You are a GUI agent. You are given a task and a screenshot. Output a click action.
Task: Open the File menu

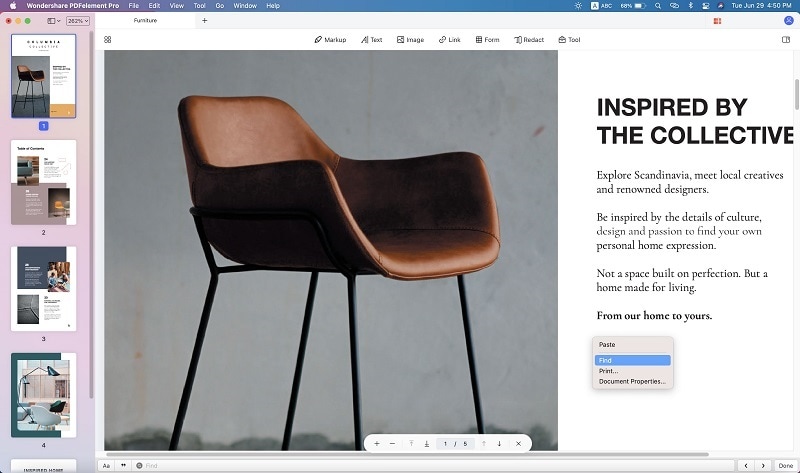134,6
